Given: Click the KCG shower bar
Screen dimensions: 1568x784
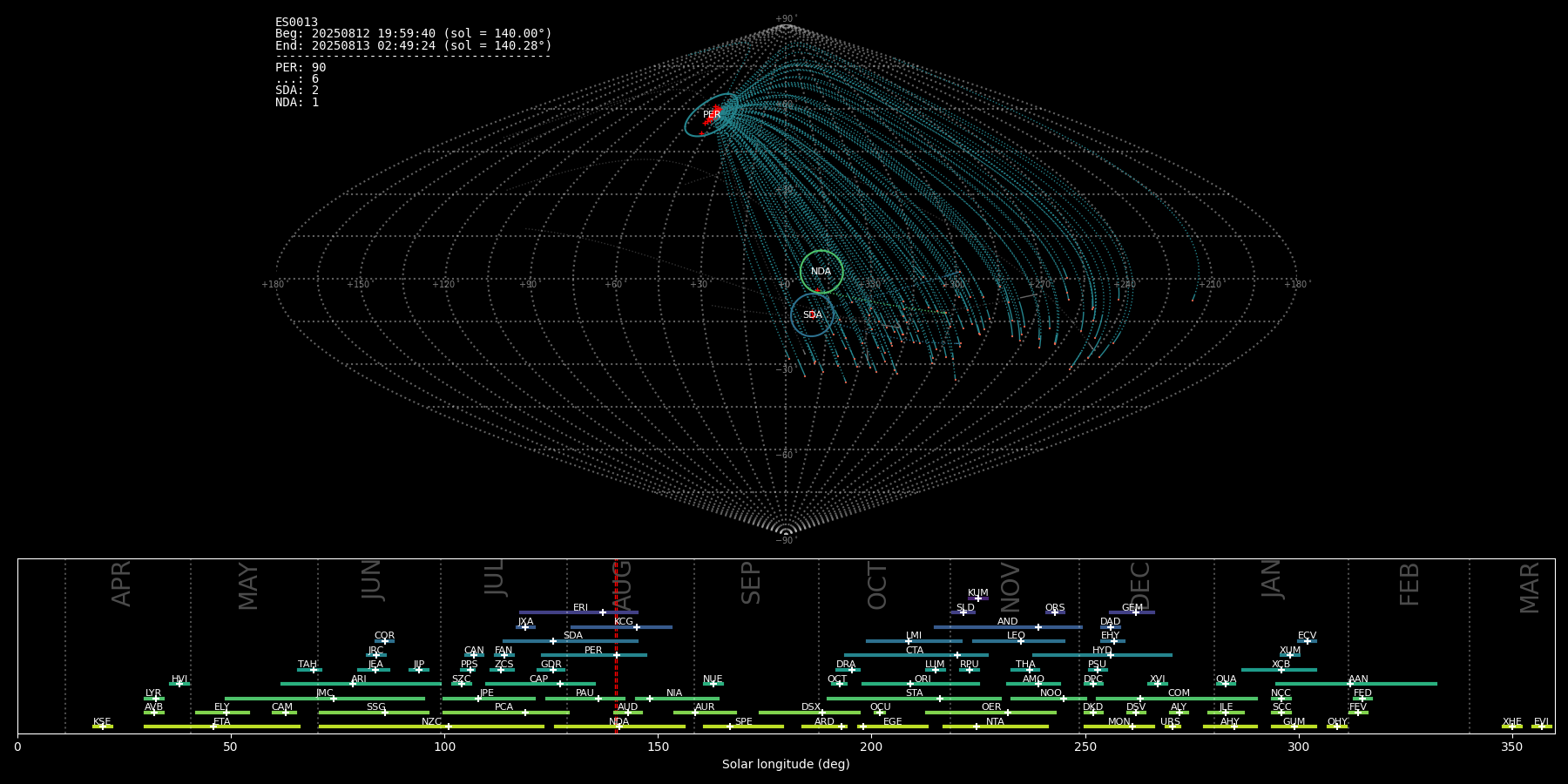Looking at the screenshot, I should point(621,627).
